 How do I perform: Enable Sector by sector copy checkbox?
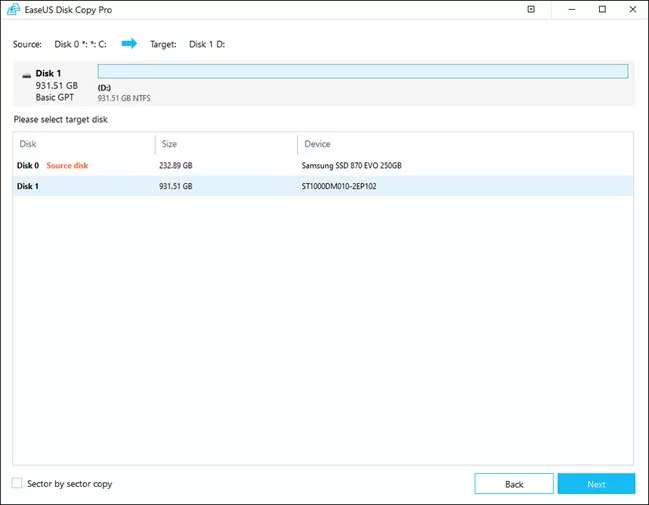17,483
